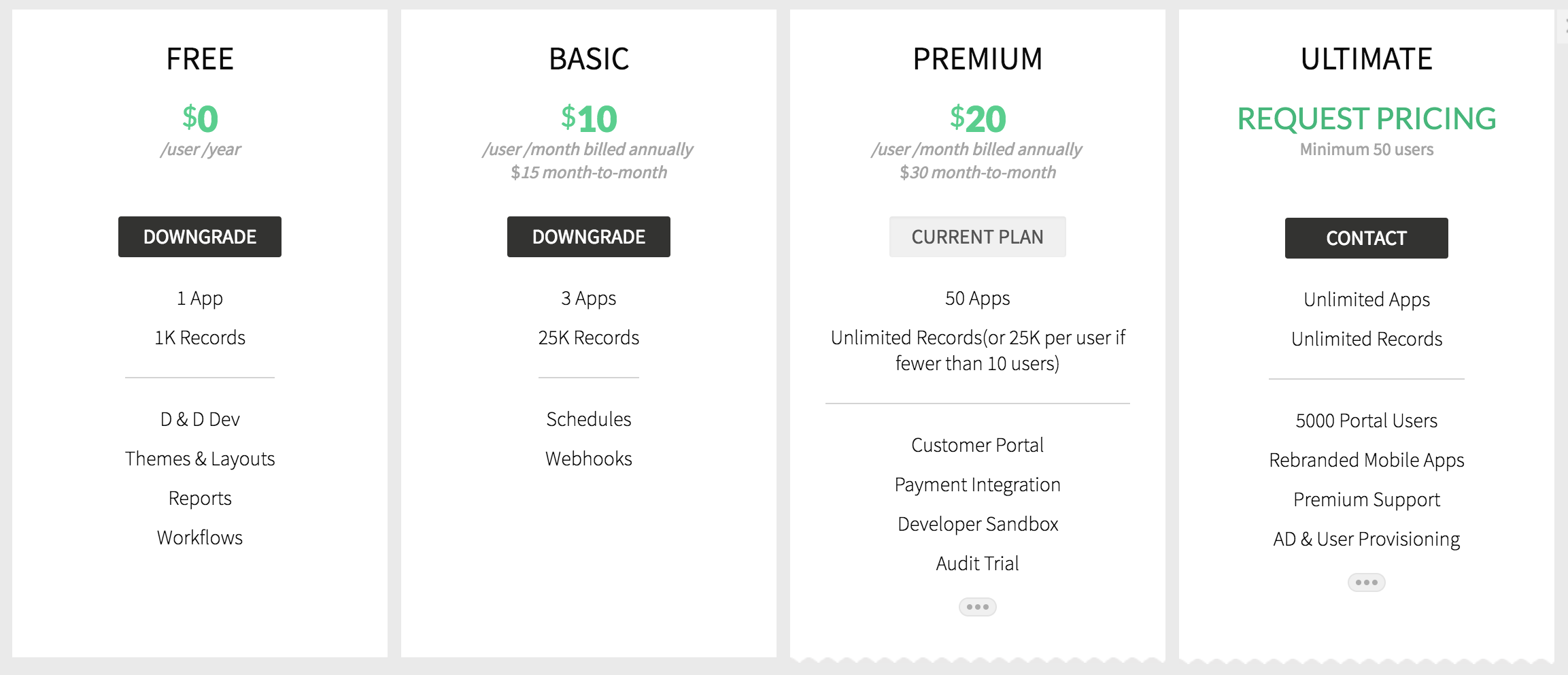
Task: Click the $0 Free price
Action: (200, 119)
